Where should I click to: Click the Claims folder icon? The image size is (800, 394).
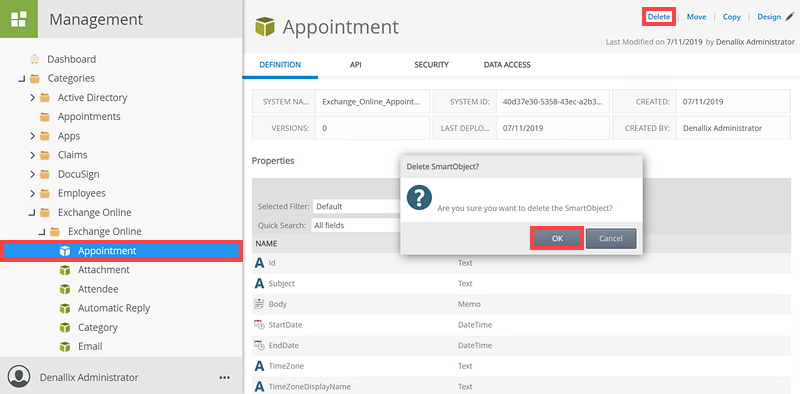[45, 155]
